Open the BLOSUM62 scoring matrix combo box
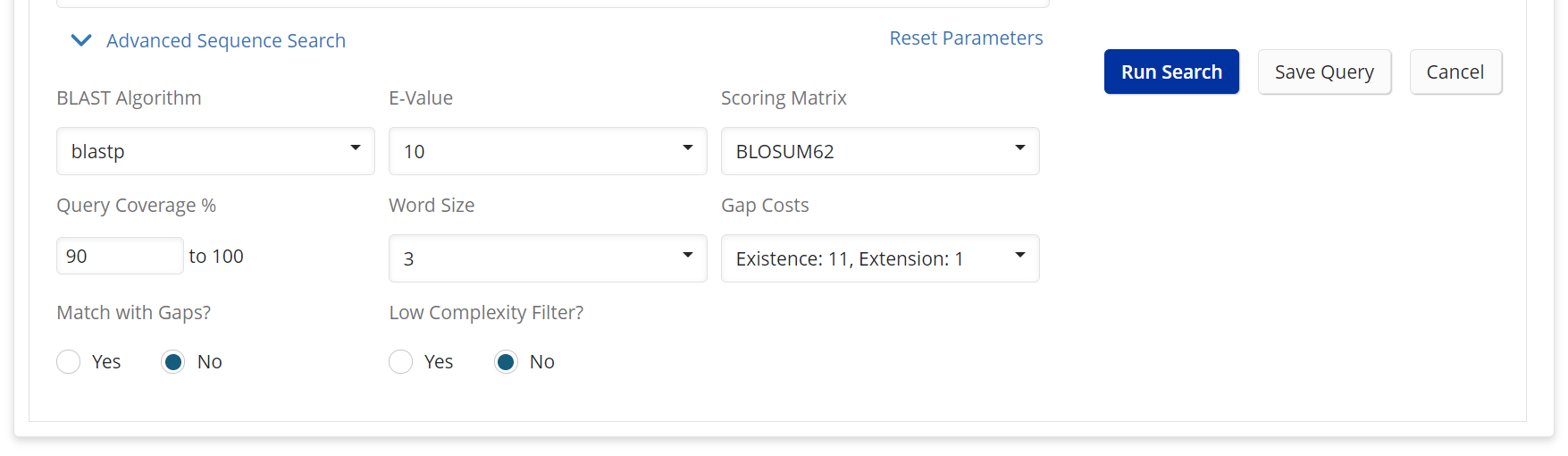Viewport: 1568px width, 456px height. (880, 151)
